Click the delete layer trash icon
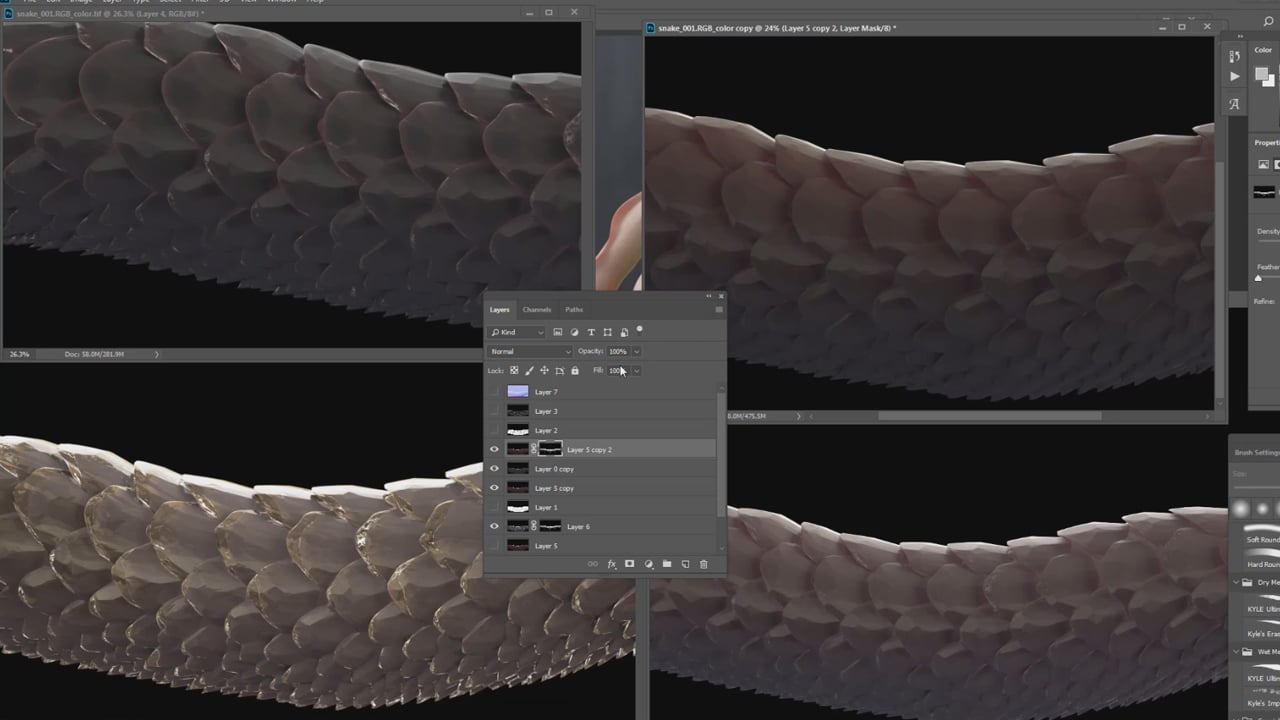This screenshot has width=1280, height=720. (703, 564)
